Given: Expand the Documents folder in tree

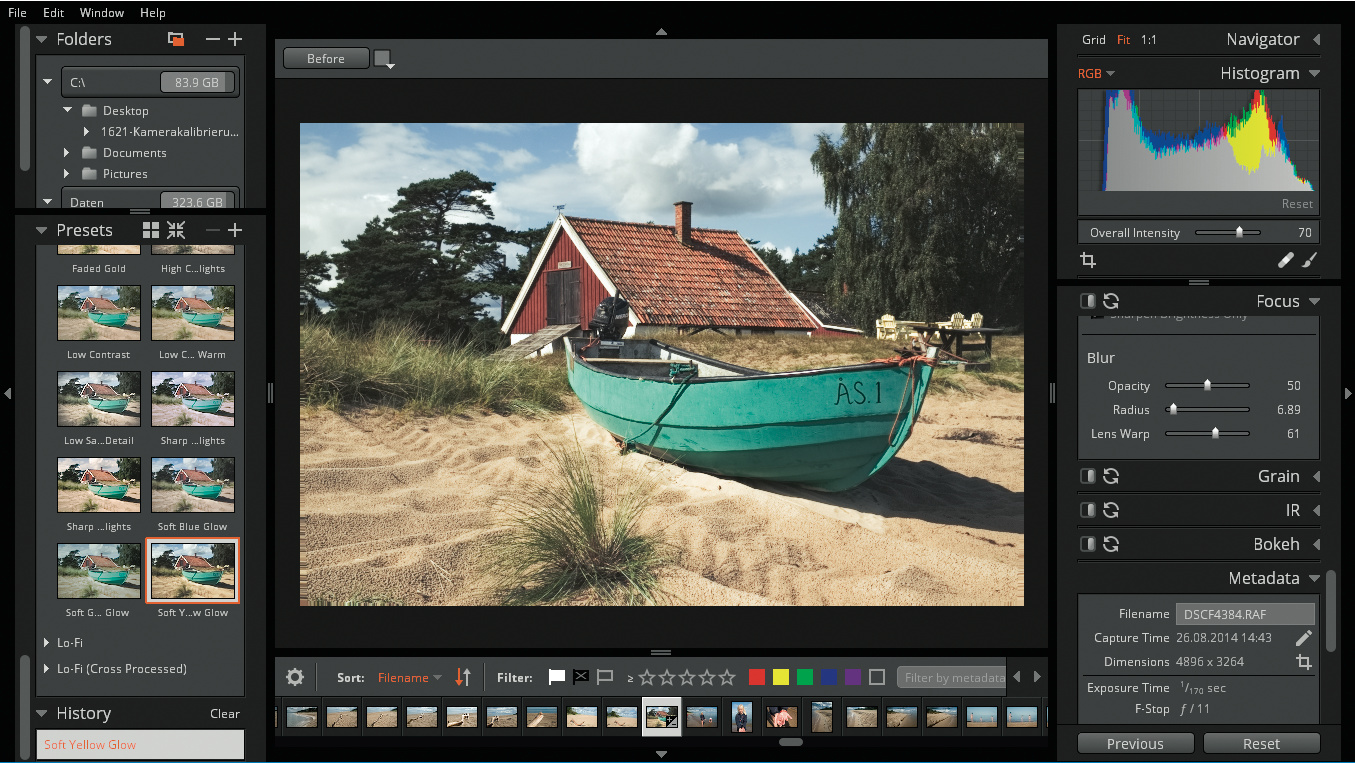Looking at the screenshot, I should (67, 153).
